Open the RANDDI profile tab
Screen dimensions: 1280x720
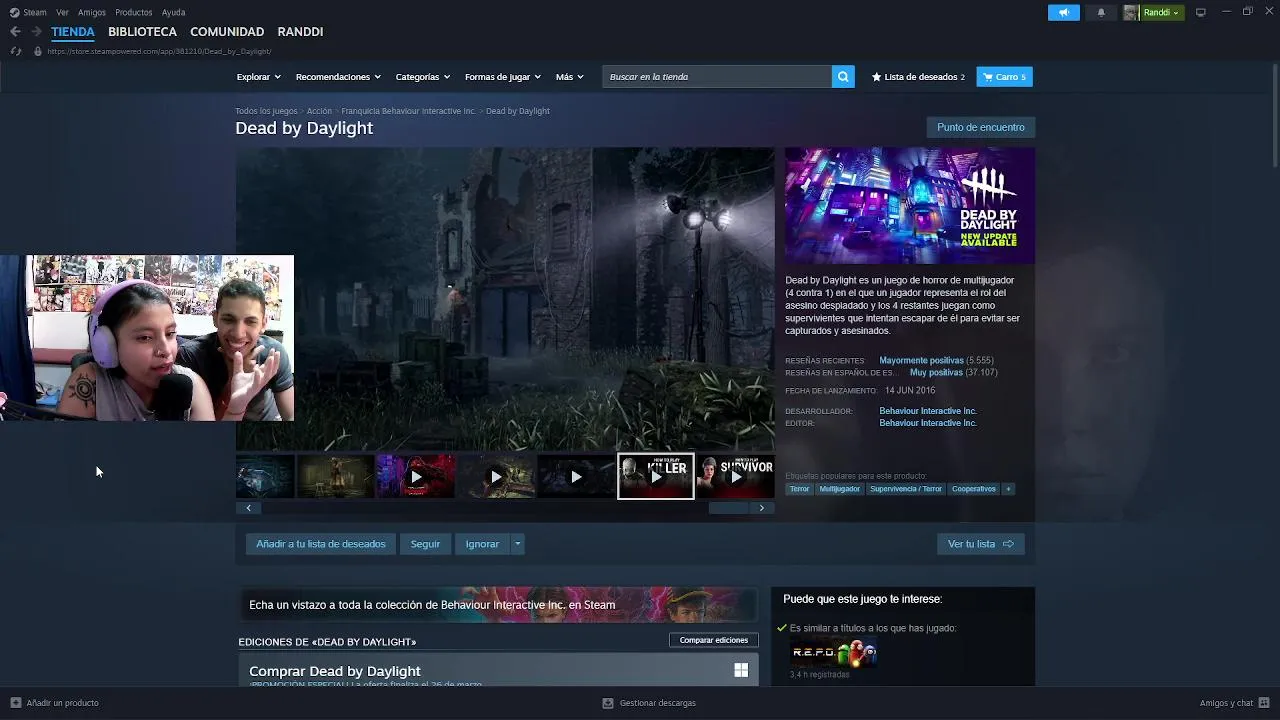[x=300, y=32]
